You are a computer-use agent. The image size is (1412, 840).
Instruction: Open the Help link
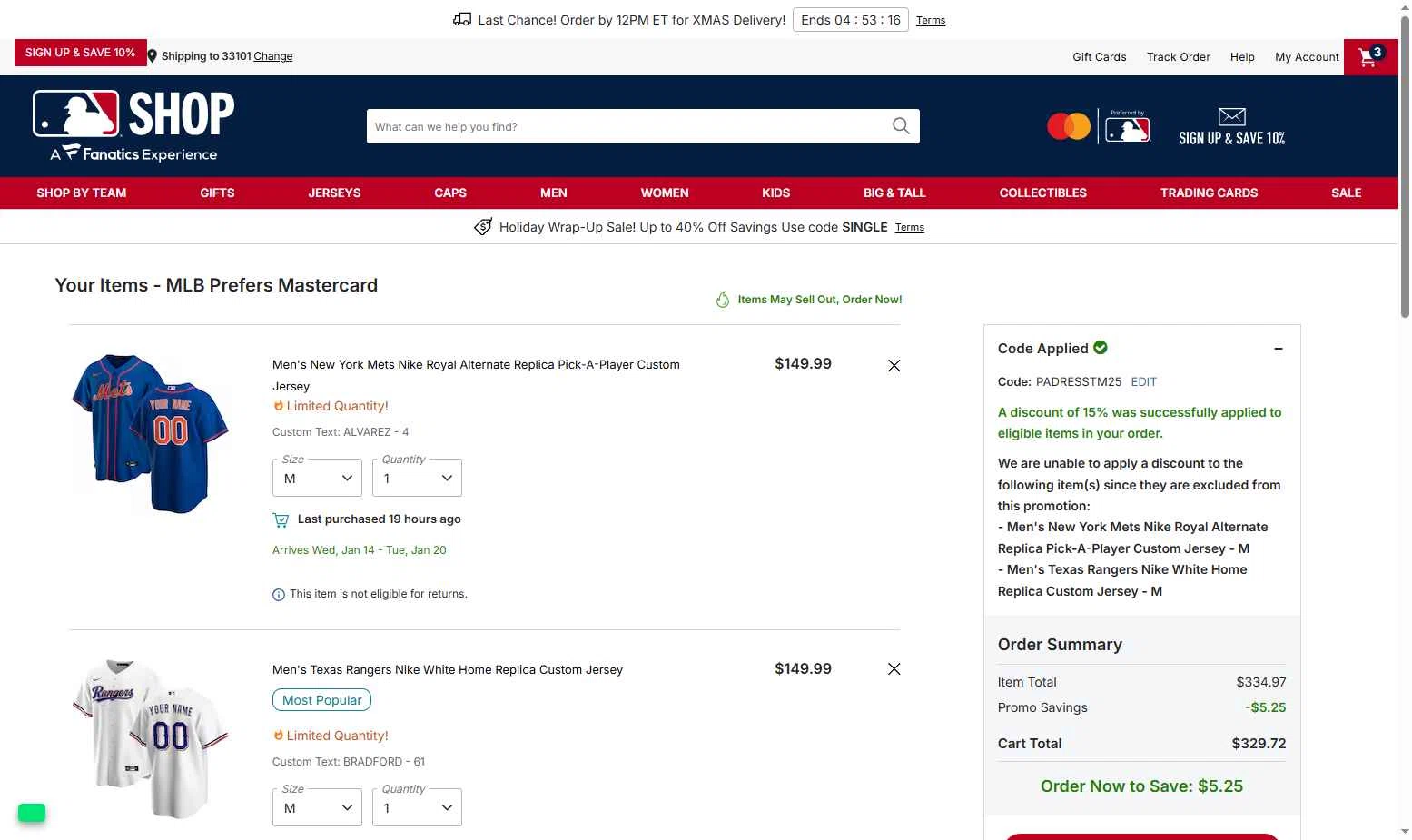tap(1242, 56)
